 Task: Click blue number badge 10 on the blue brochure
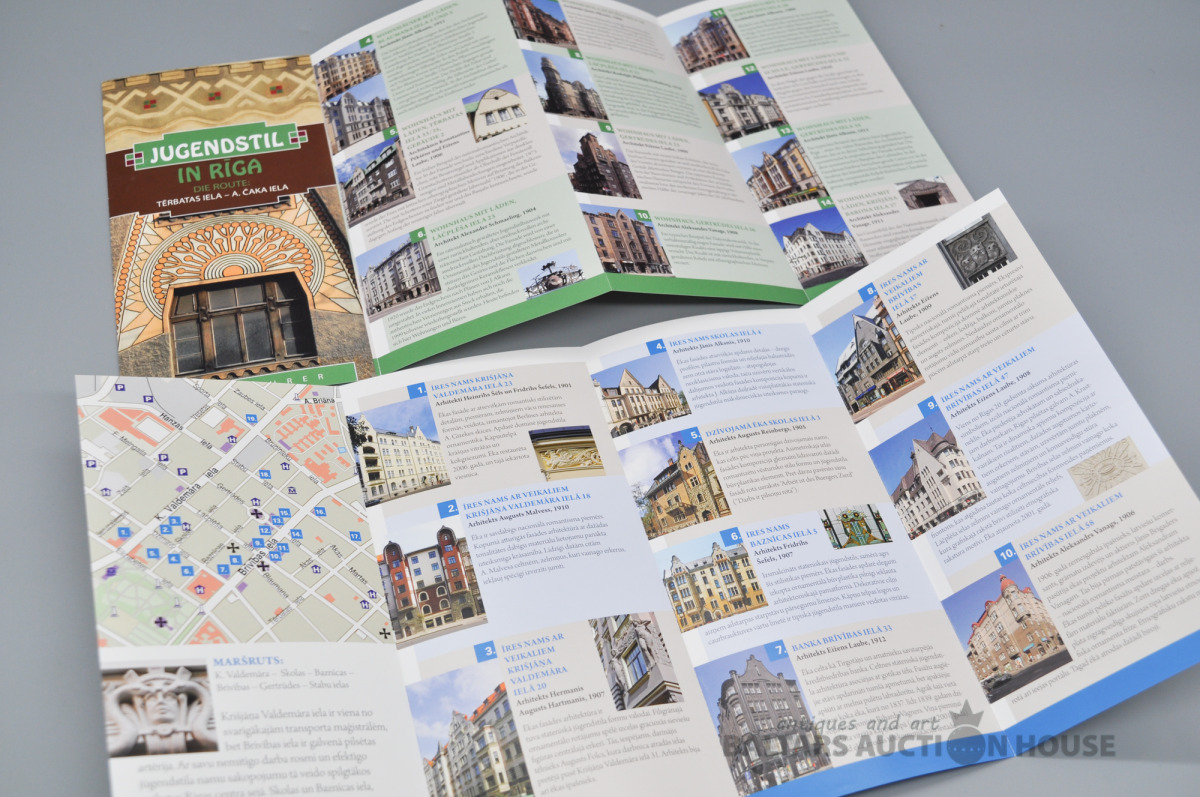point(1006,554)
